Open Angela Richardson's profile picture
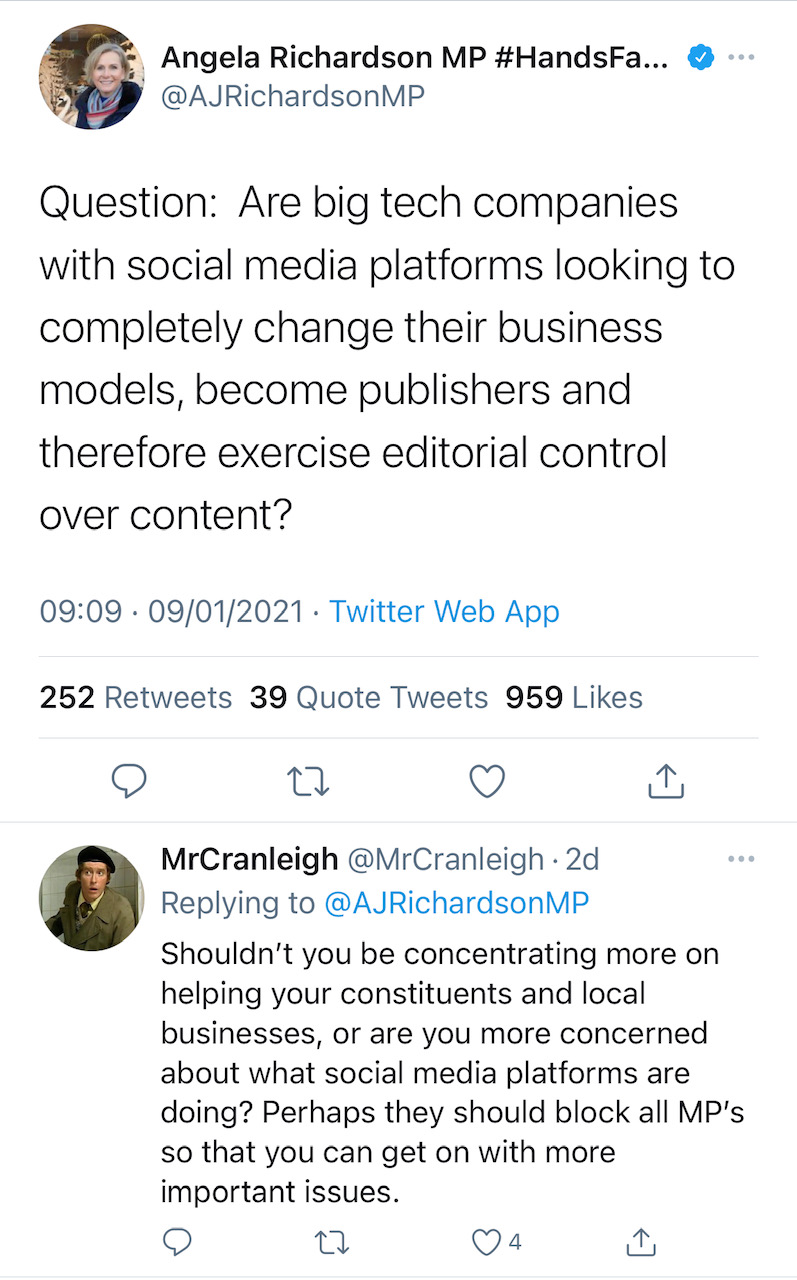This screenshot has width=797, height=1280. click(90, 78)
